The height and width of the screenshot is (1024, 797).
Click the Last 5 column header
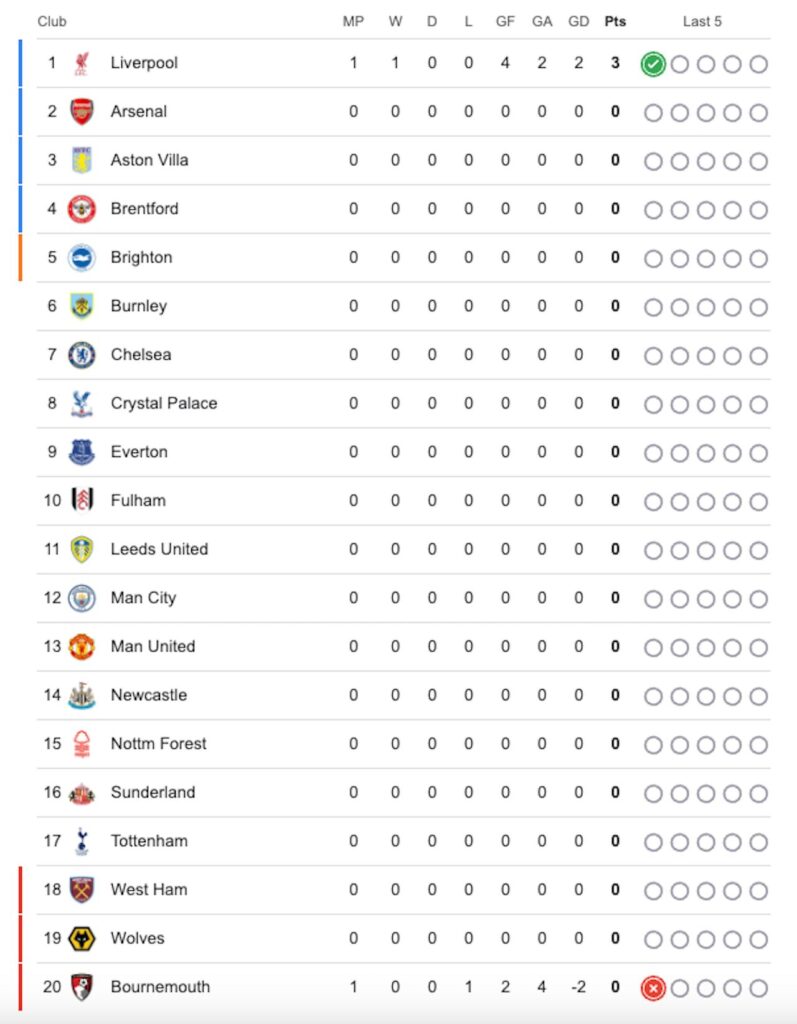coord(702,21)
